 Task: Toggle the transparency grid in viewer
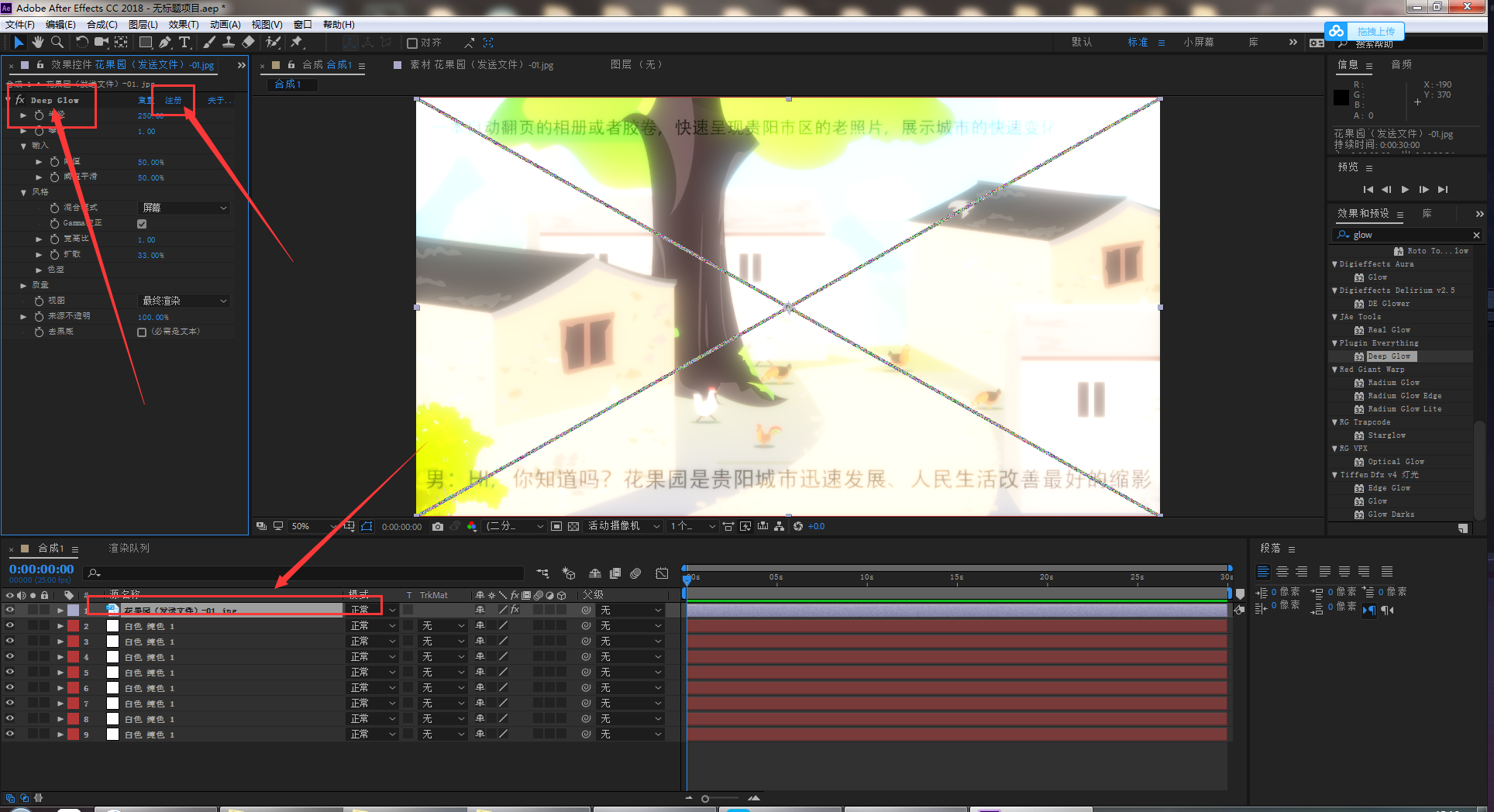[573, 526]
